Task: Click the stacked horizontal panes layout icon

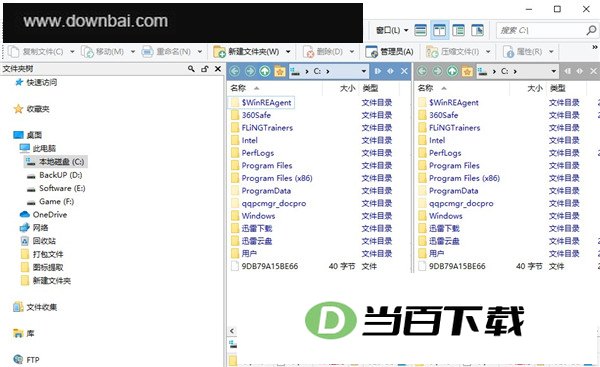Action: [x=421, y=30]
